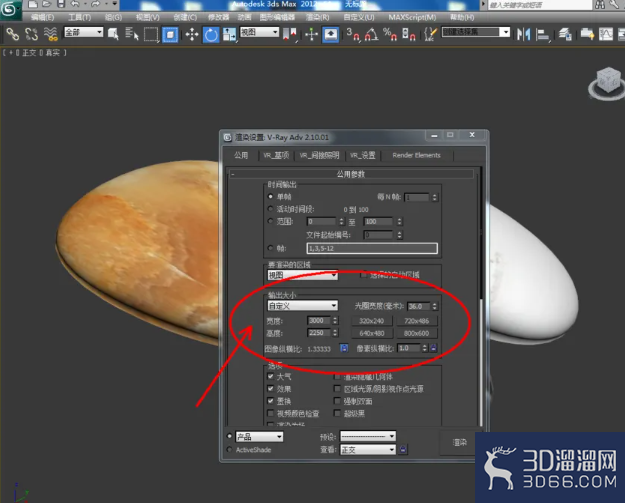Open the 3ds Max application menu logo
Screen dimensions: 625x503
pyautogui.click(x=9, y=9)
